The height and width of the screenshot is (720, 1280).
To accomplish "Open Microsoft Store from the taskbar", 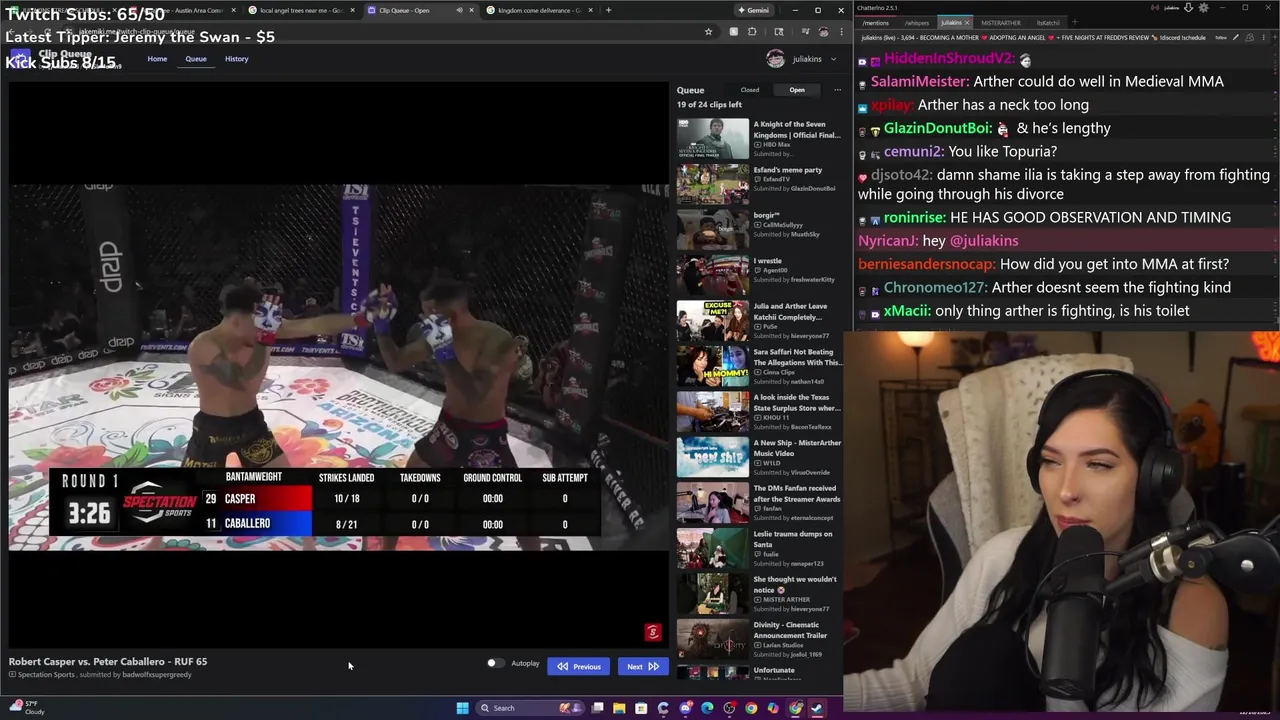I will coord(641,708).
